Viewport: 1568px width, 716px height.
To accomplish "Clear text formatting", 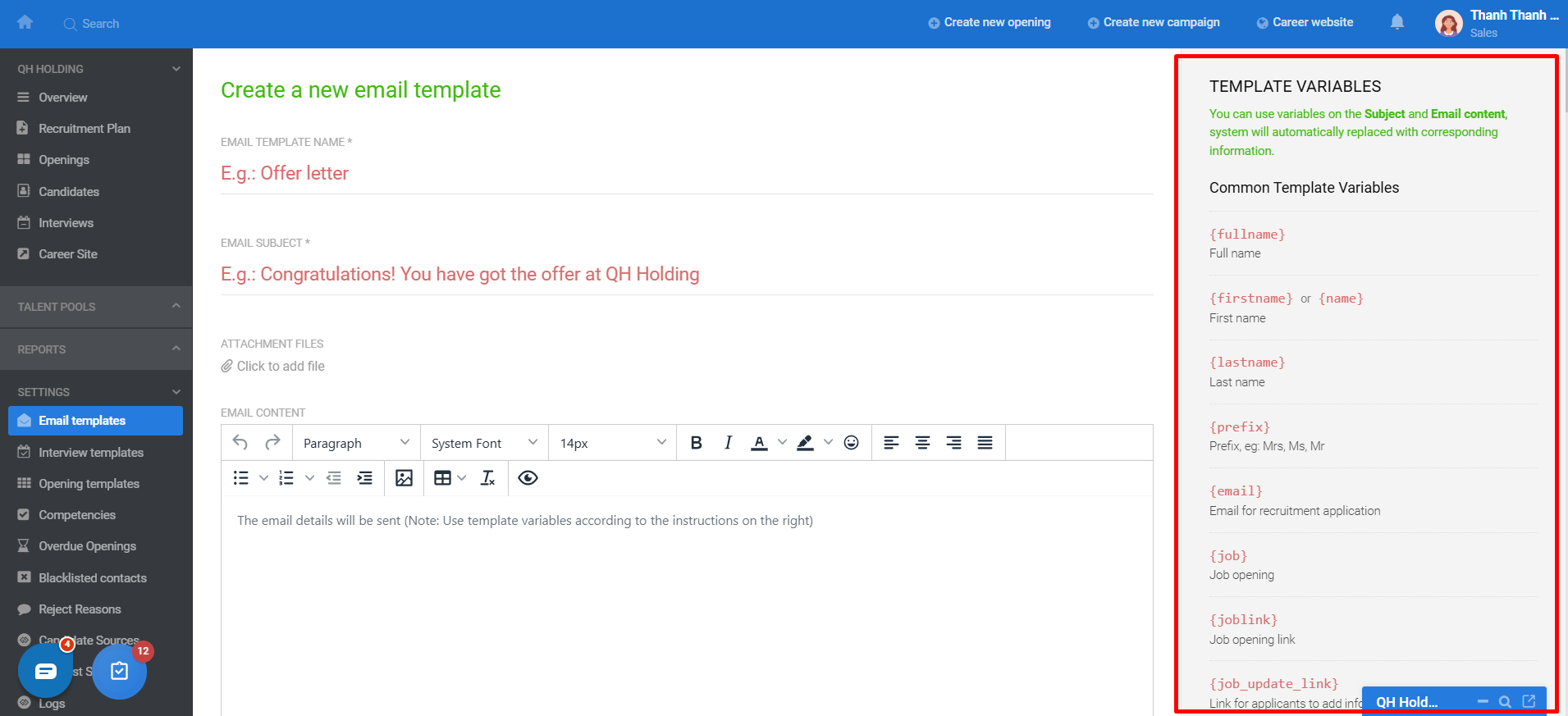I will (487, 478).
